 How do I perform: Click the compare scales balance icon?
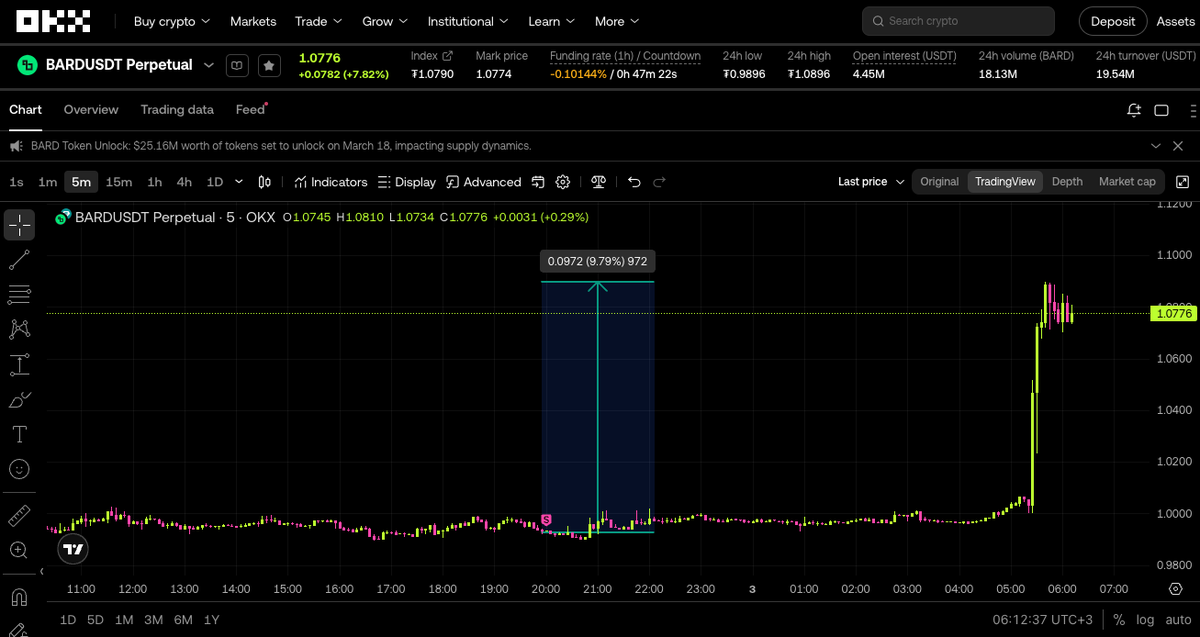(x=599, y=182)
